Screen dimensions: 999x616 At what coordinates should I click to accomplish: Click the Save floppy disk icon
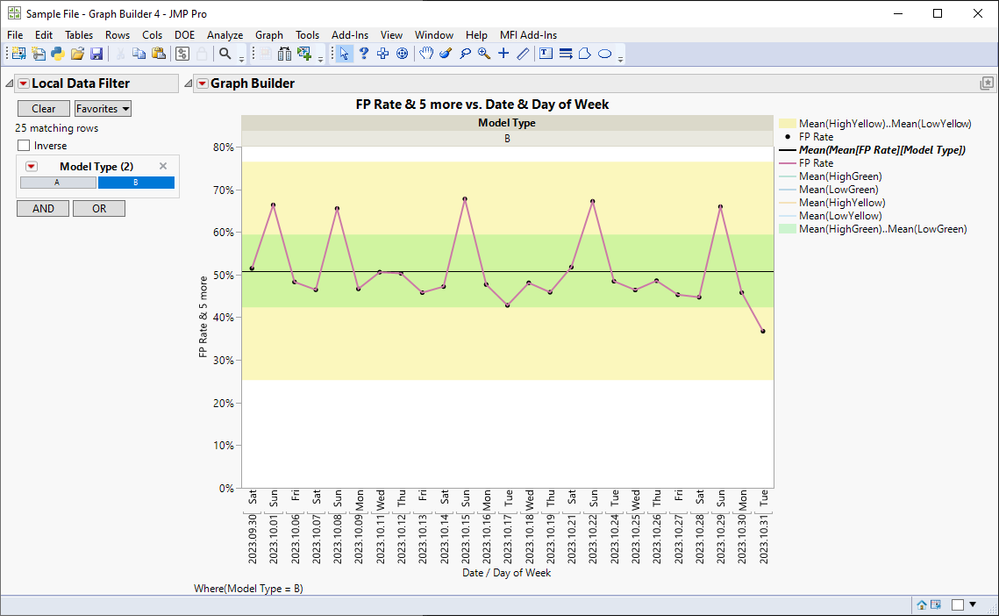tap(96, 54)
